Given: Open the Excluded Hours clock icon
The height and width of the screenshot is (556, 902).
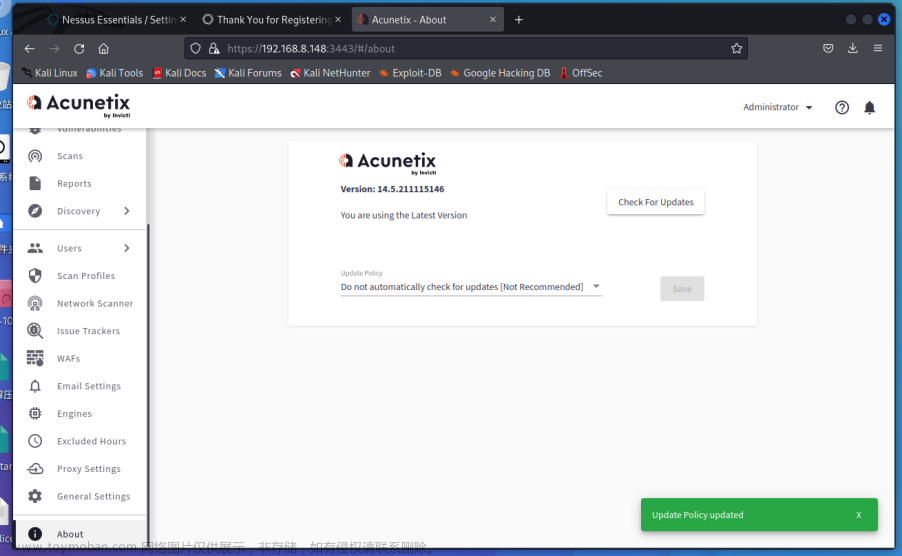Looking at the screenshot, I should 35,441.
